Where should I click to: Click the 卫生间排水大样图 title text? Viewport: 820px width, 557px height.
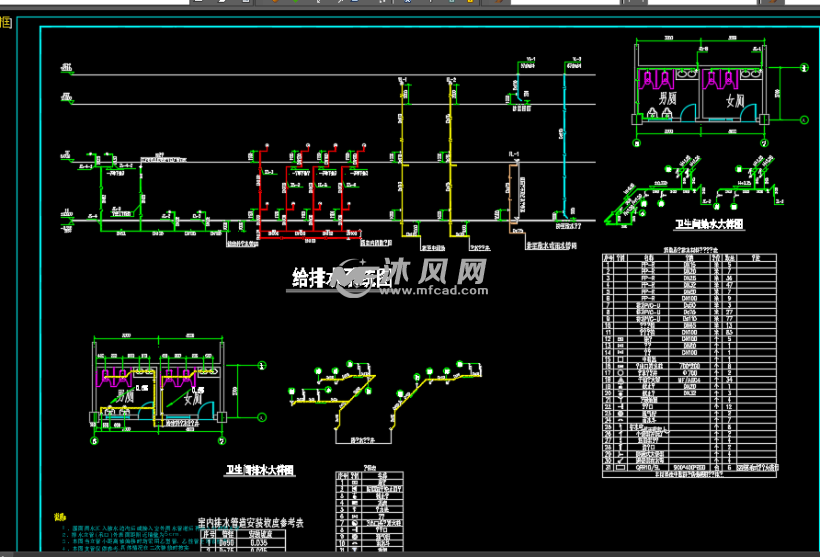[x=260, y=470]
